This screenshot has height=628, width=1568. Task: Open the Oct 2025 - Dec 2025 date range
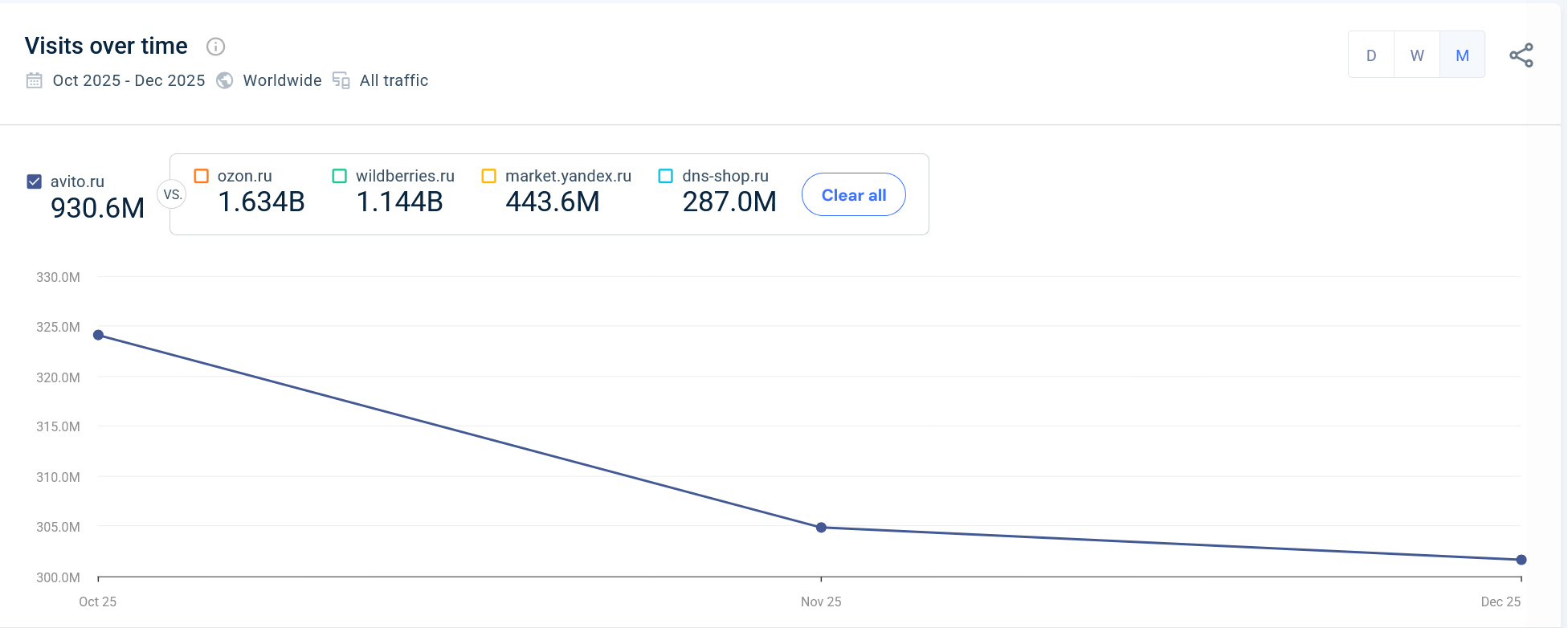129,80
